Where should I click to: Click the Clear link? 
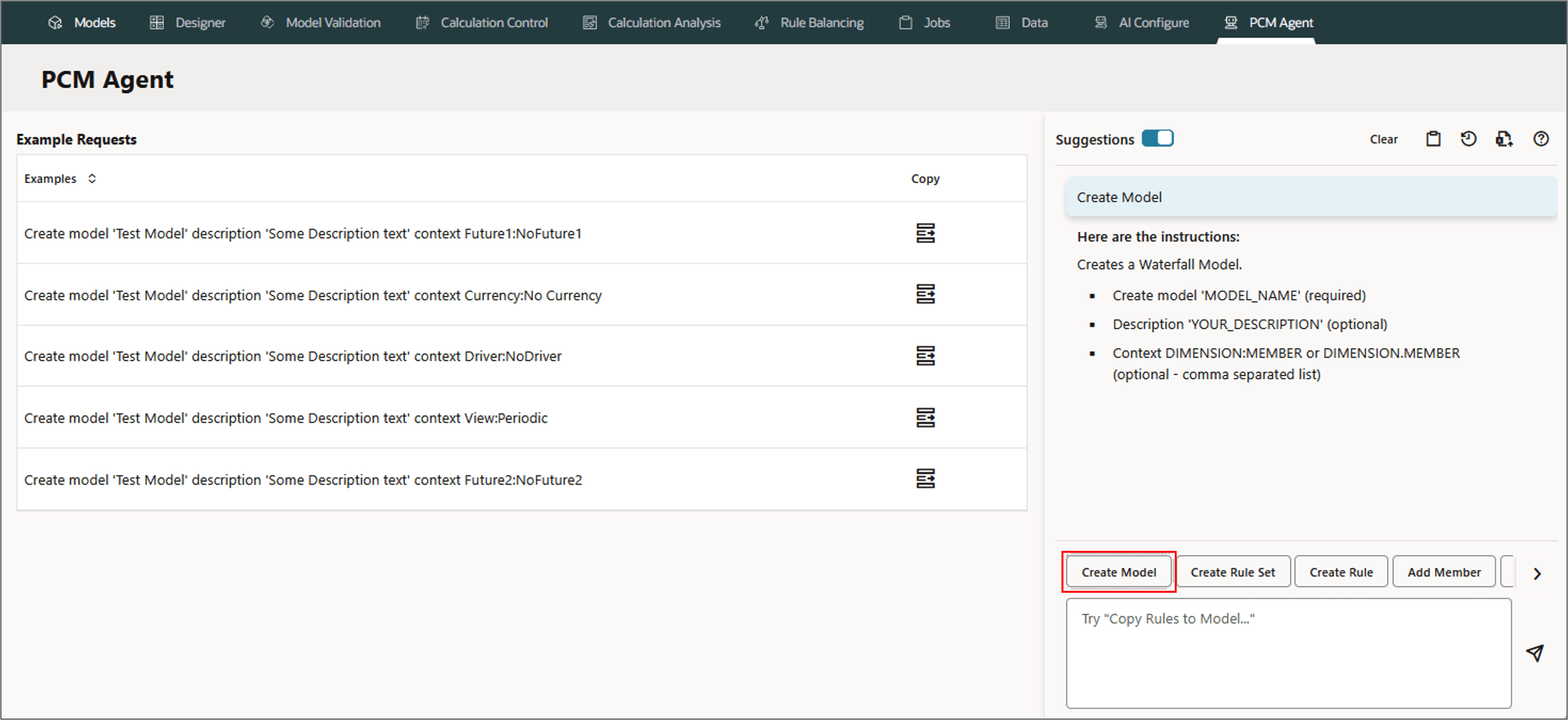pyautogui.click(x=1383, y=139)
